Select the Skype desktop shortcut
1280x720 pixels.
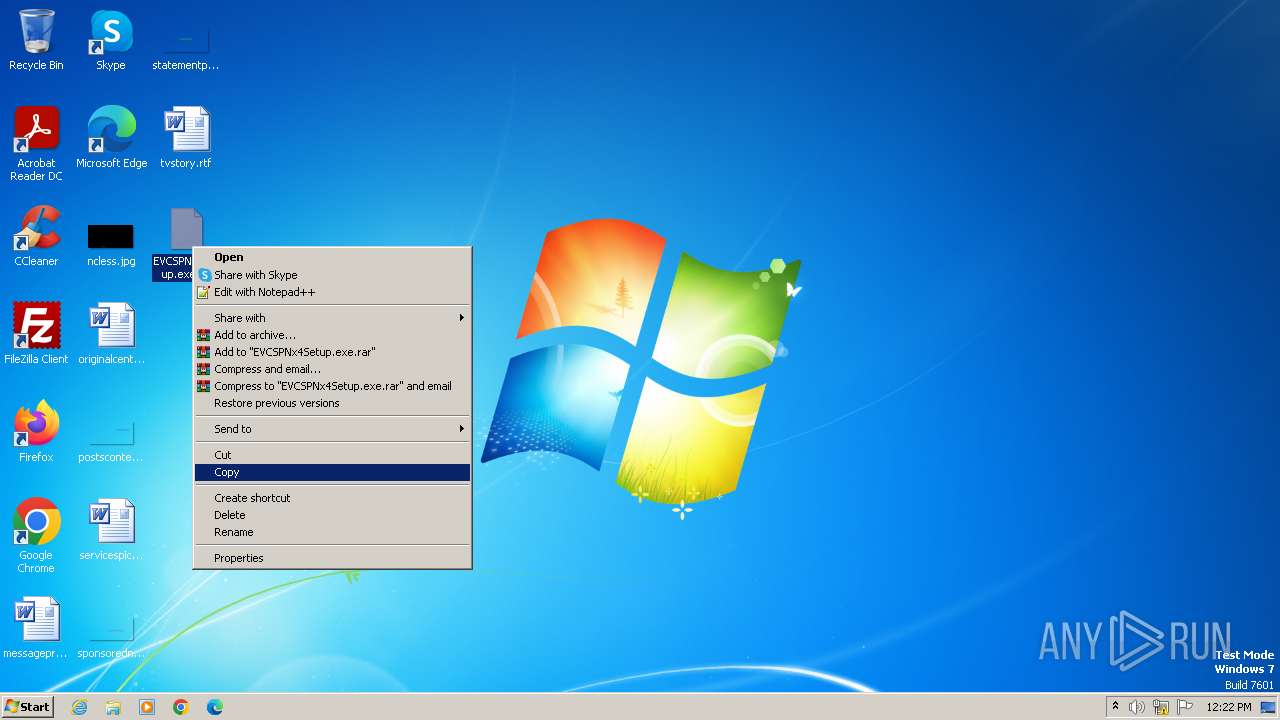111,40
